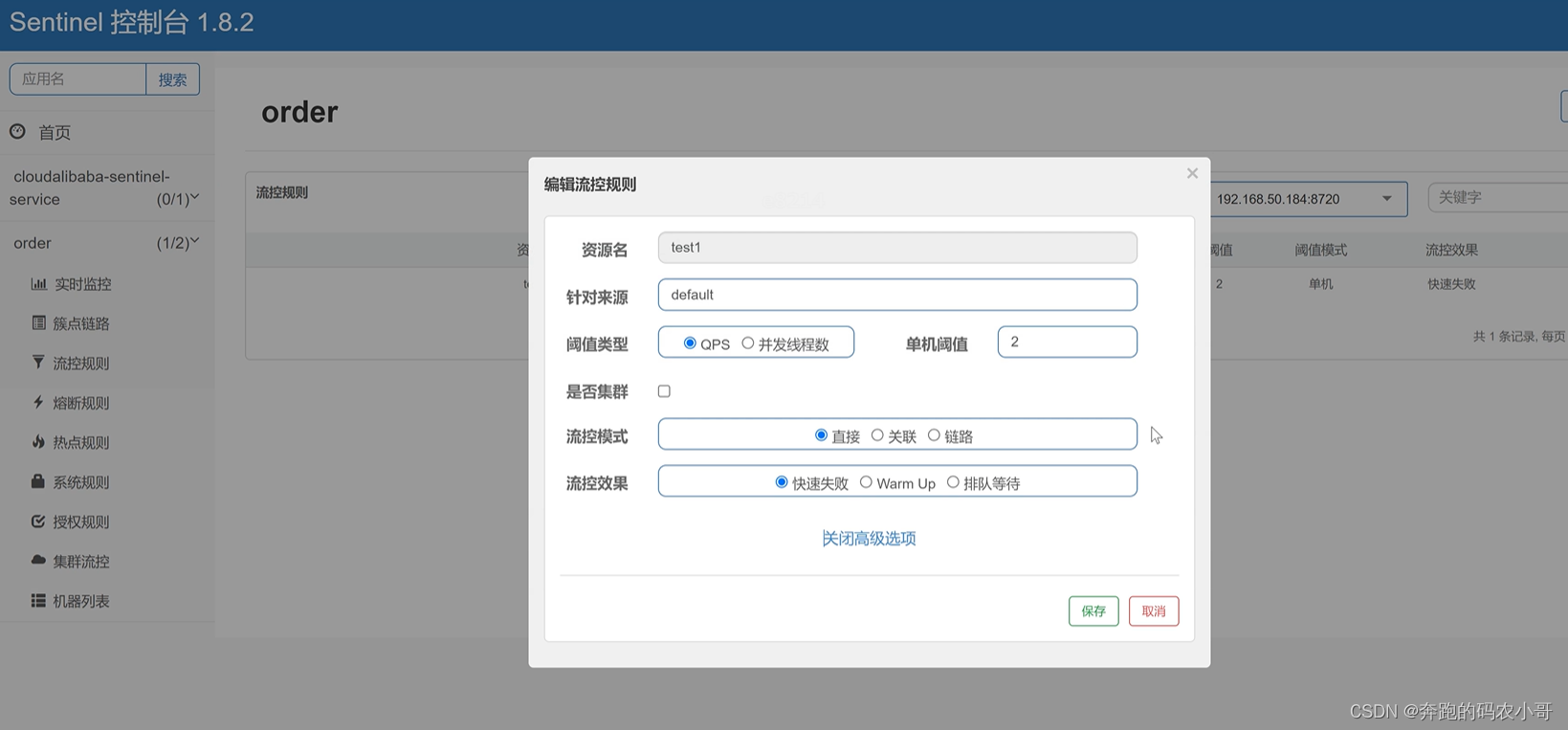The height and width of the screenshot is (730, 1568).
Task: Click the bar chart icon for 实时监控
Action: coord(38,283)
